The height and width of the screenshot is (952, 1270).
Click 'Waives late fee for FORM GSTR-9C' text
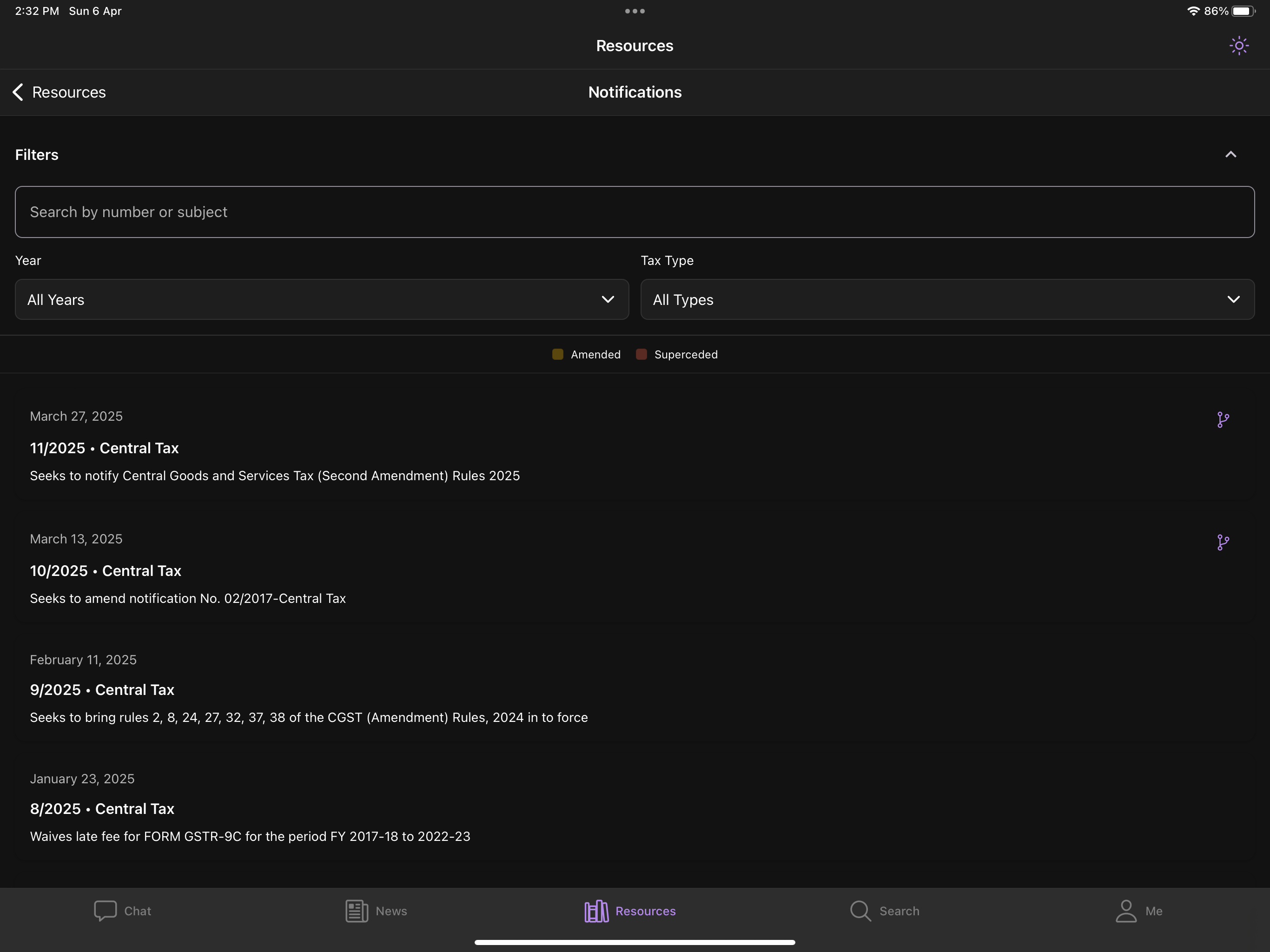pos(250,836)
